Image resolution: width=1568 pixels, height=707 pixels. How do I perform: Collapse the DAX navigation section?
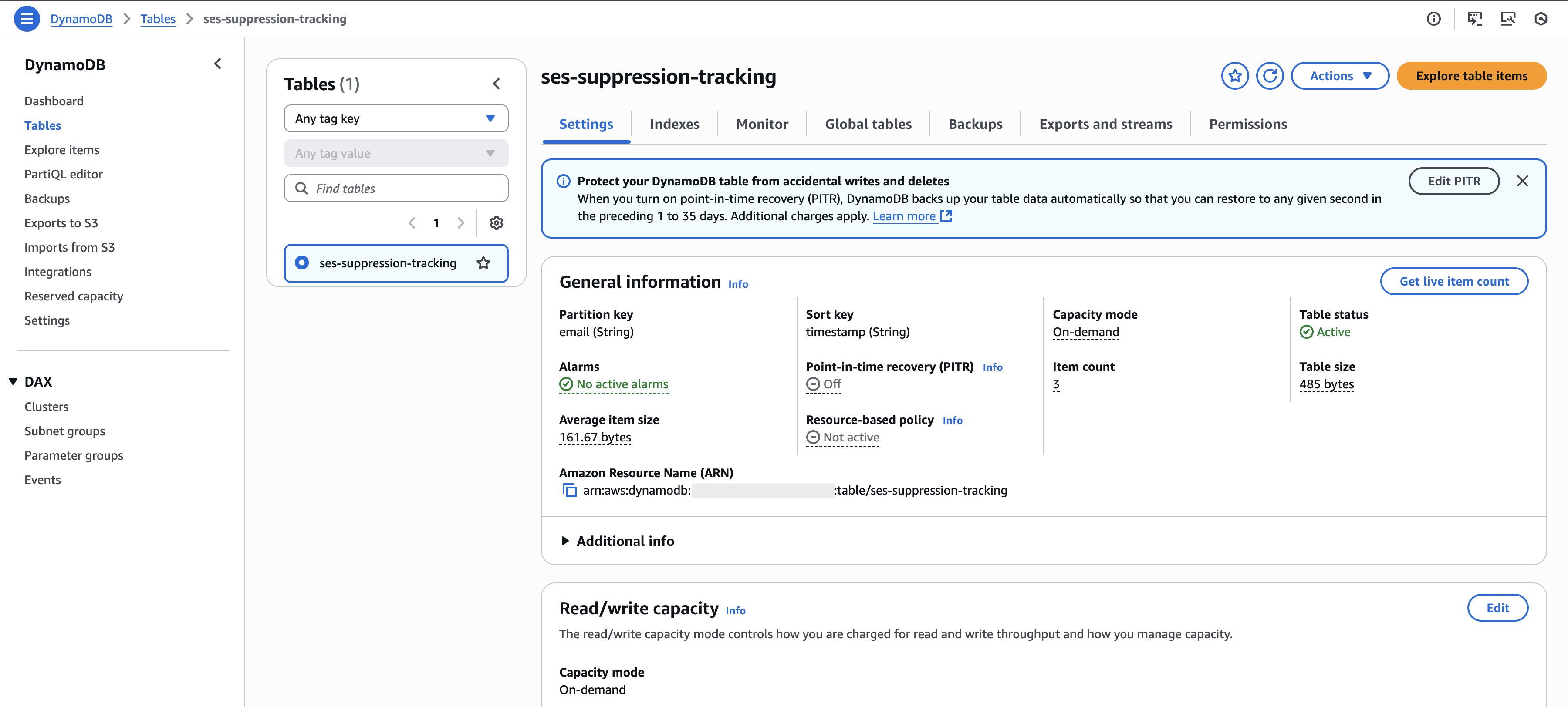click(14, 381)
